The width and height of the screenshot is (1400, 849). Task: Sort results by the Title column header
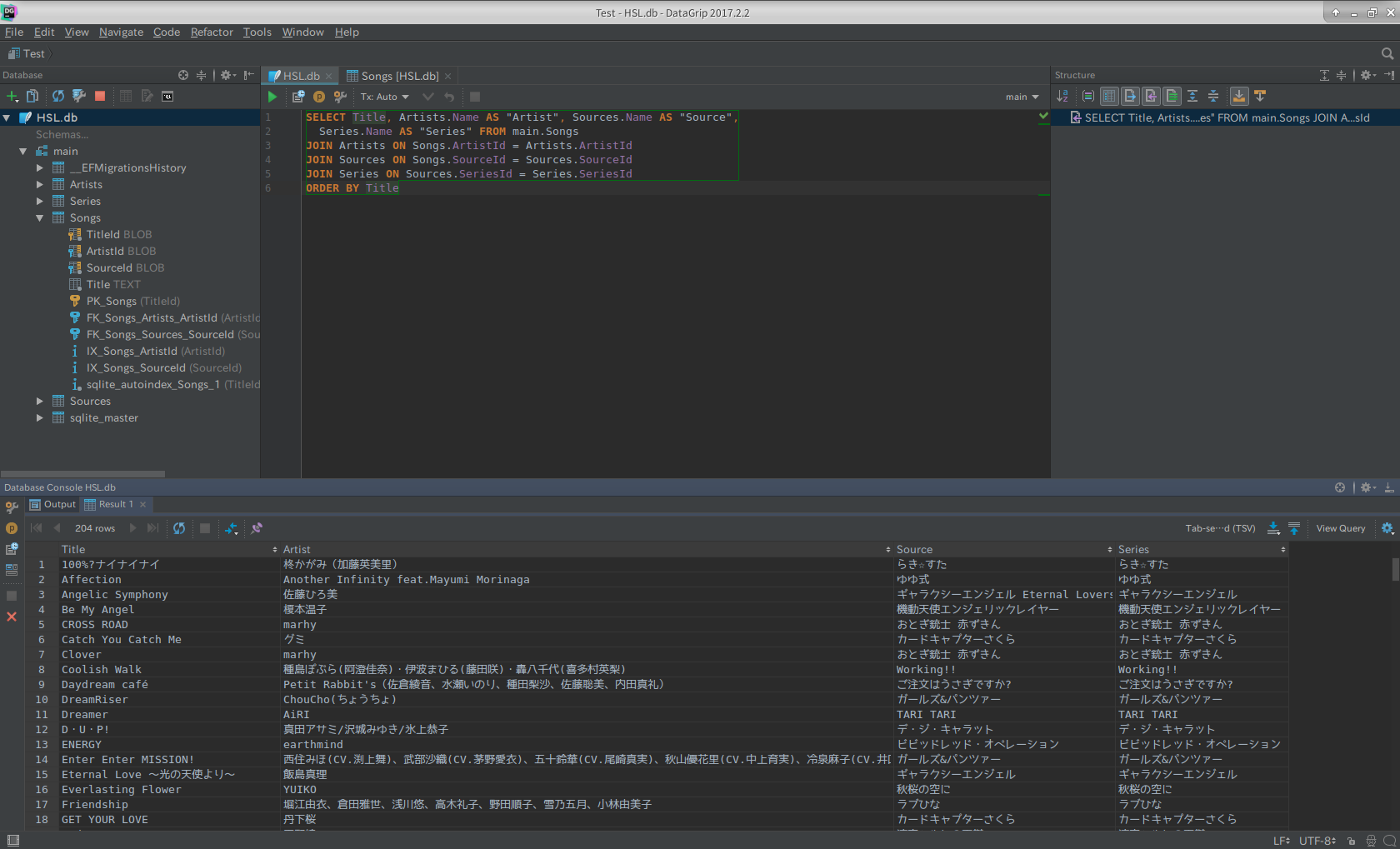pyautogui.click(x=169, y=549)
